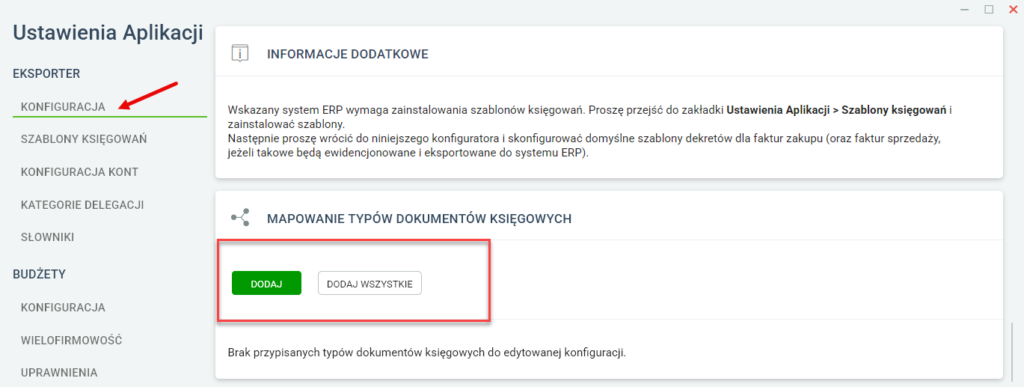Open UPRAWNIENIA settings
The width and height of the screenshot is (1024, 387).
(59, 373)
